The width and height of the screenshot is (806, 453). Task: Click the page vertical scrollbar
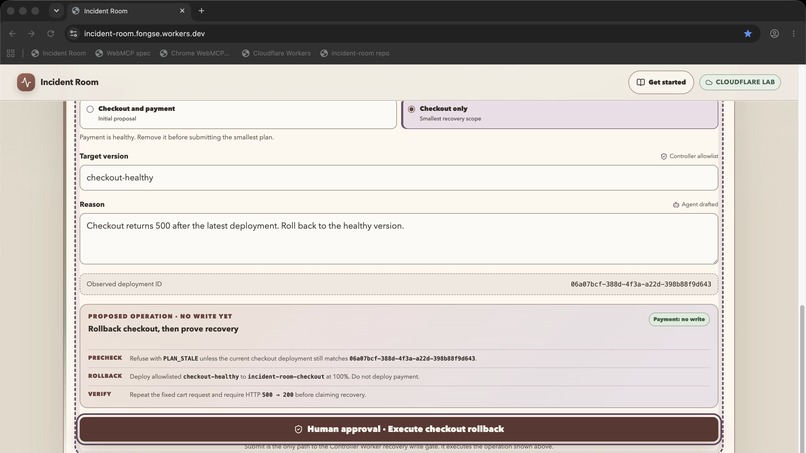point(802,378)
